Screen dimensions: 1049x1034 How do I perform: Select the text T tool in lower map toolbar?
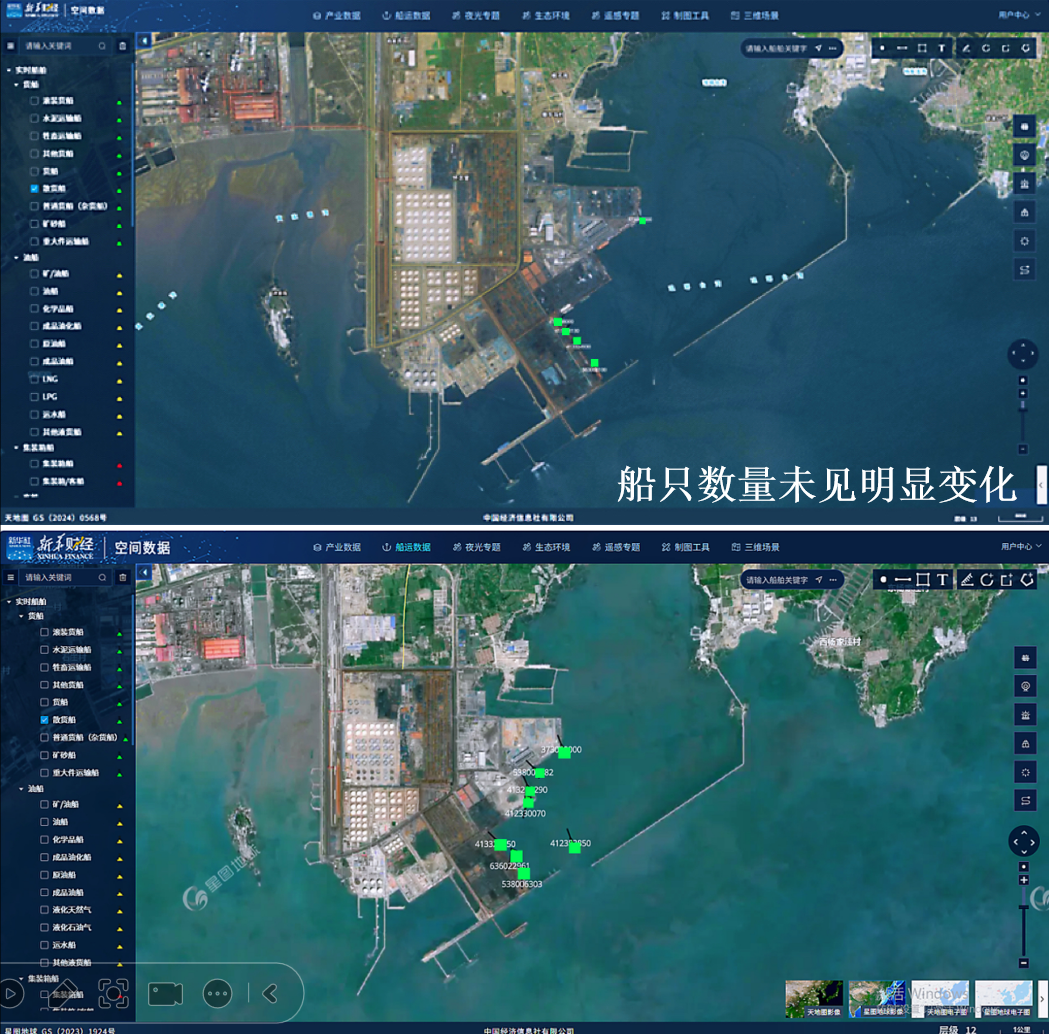pyautogui.click(x=942, y=580)
